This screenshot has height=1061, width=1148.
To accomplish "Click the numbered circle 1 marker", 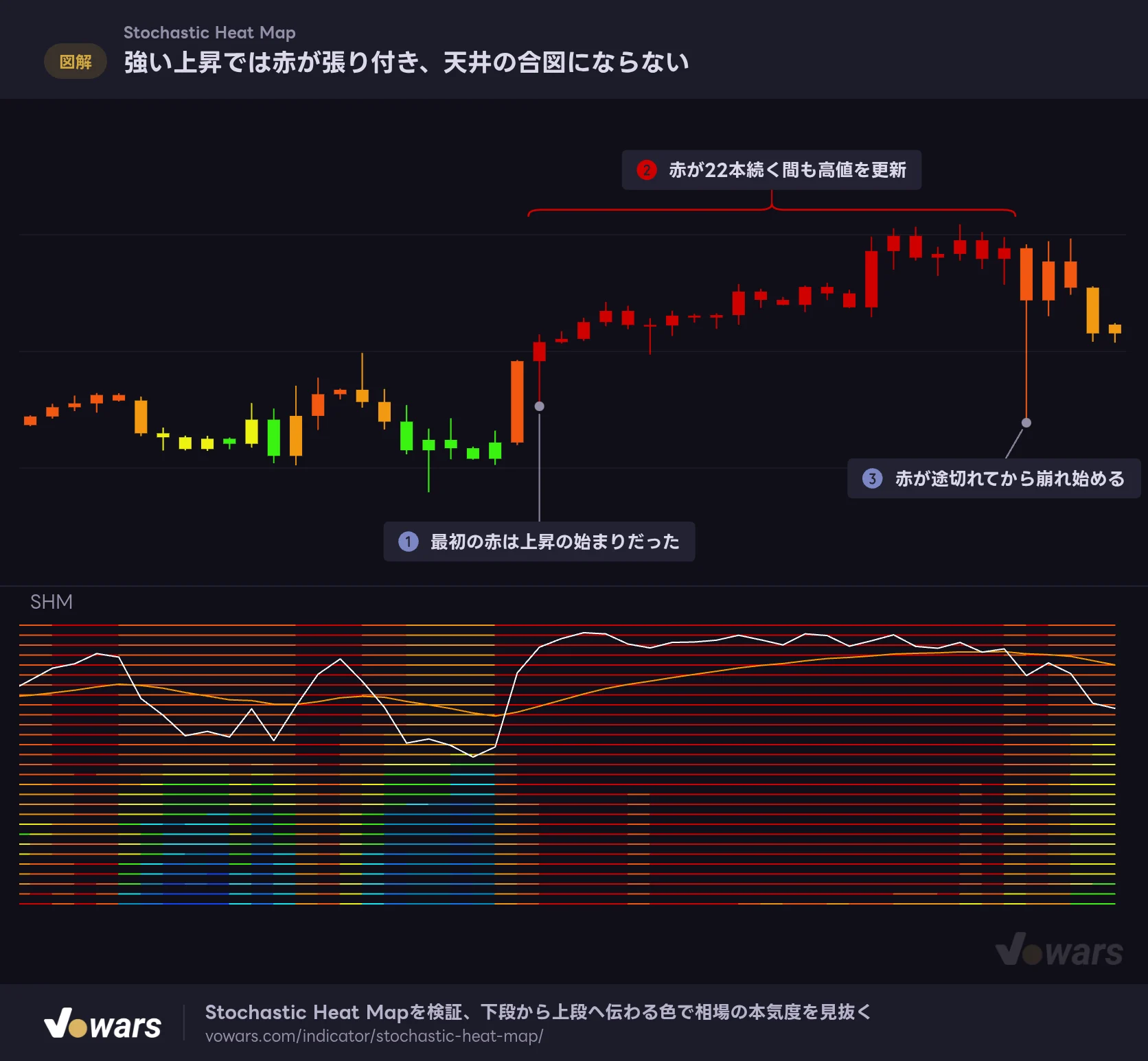I will tap(409, 542).
